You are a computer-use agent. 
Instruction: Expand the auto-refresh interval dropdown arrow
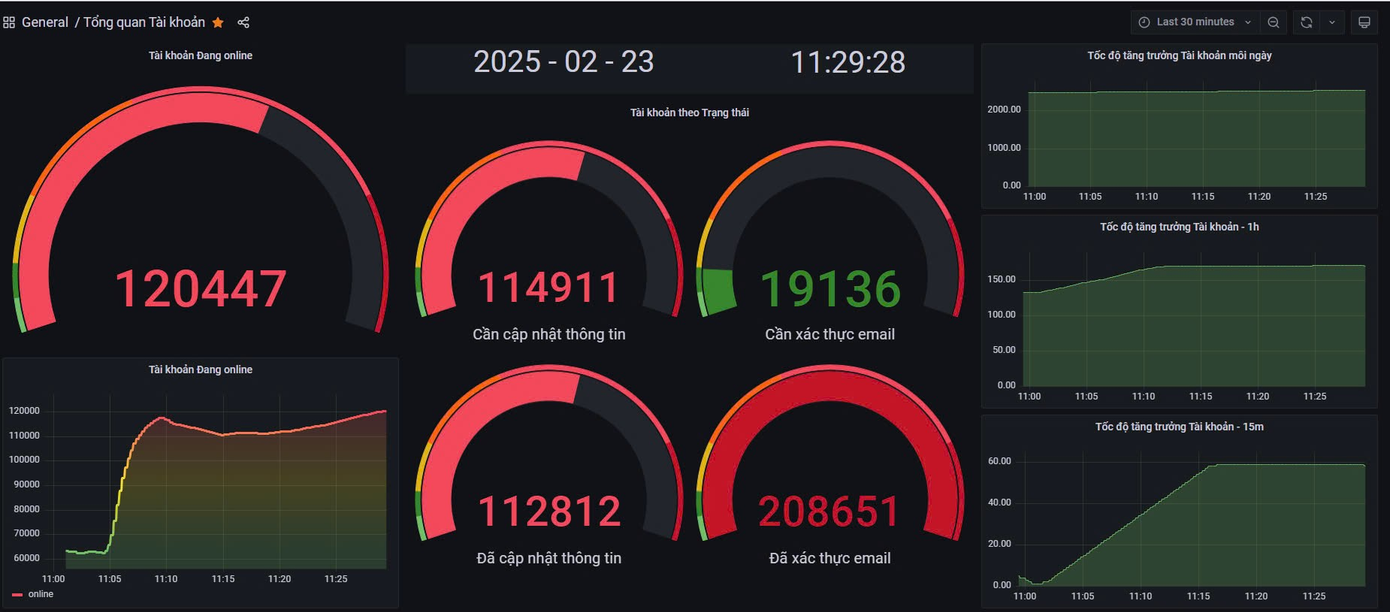click(1332, 22)
